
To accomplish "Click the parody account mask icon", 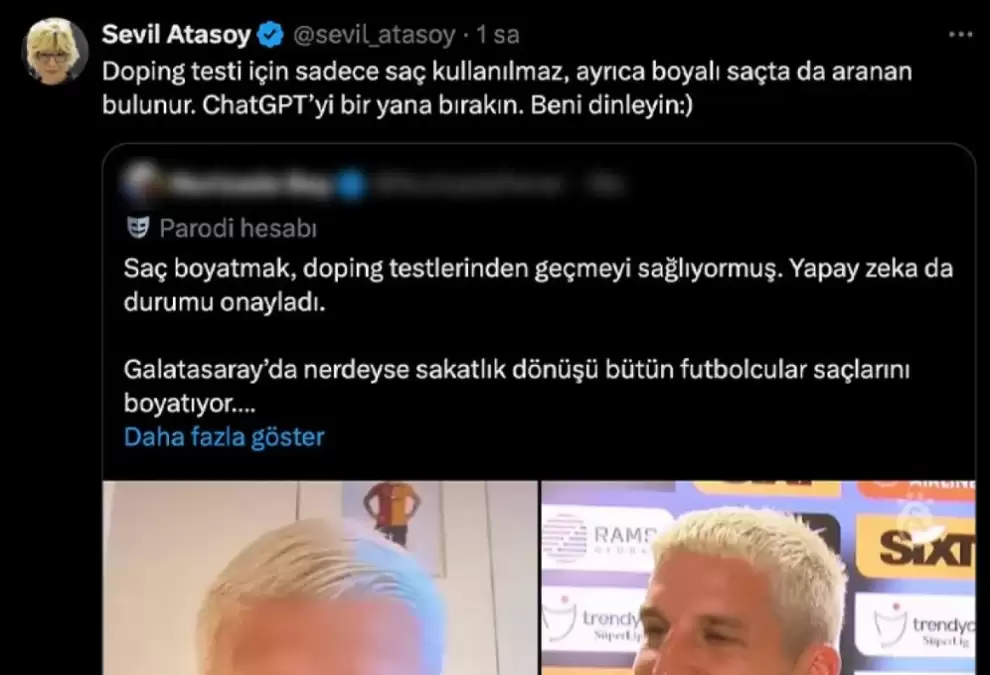I will click(x=138, y=228).
